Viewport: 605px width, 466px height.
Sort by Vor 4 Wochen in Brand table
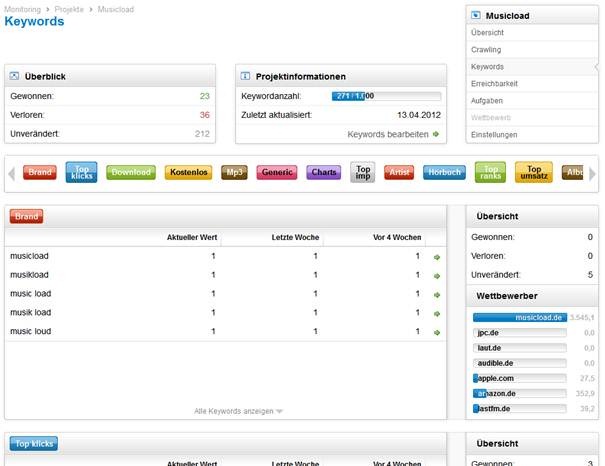[397, 237]
